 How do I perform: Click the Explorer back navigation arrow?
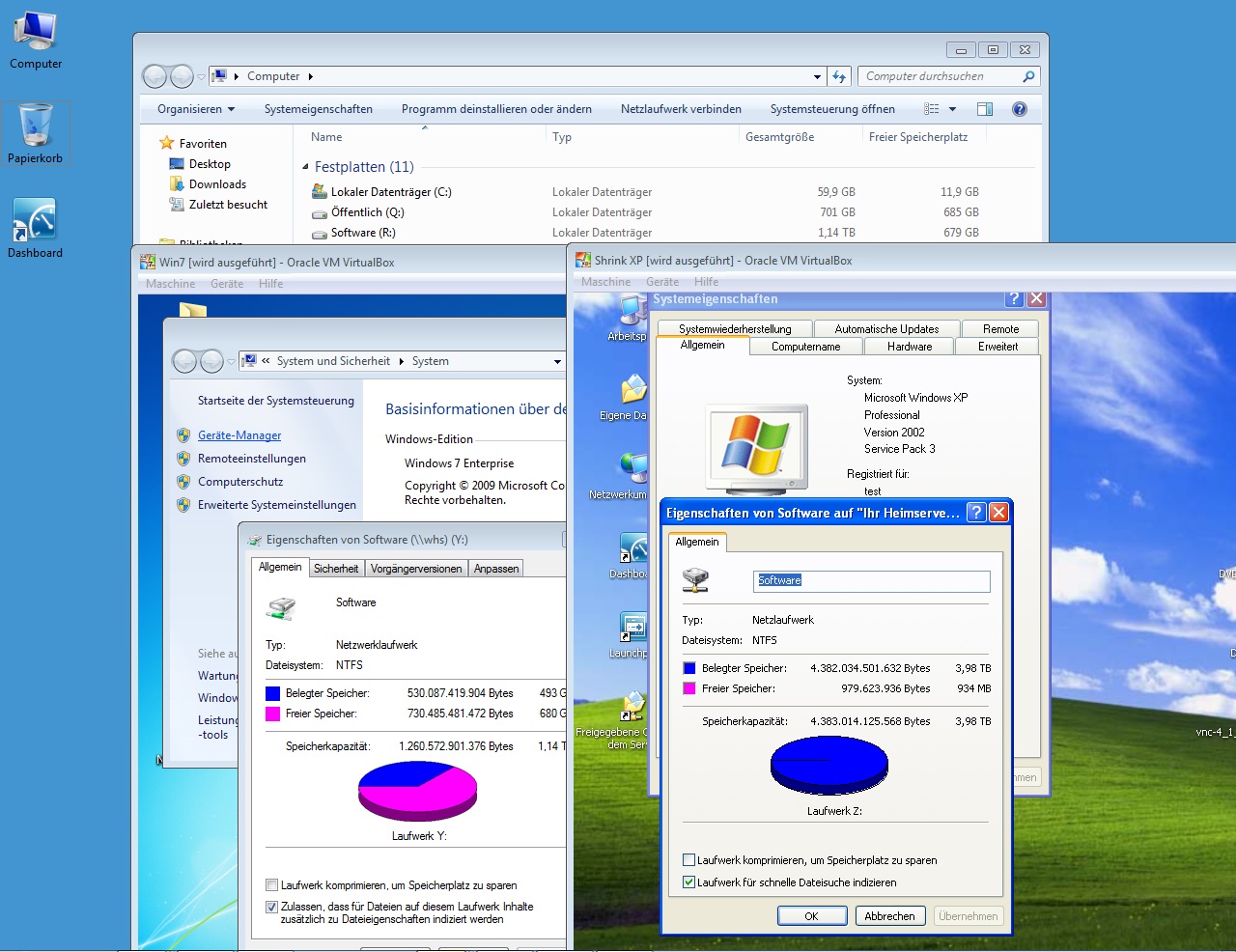click(x=154, y=76)
